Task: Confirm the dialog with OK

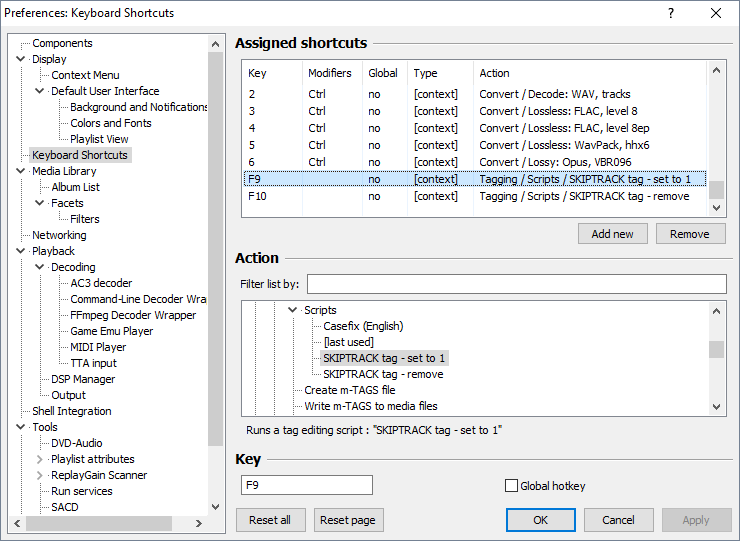Action: (540, 520)
